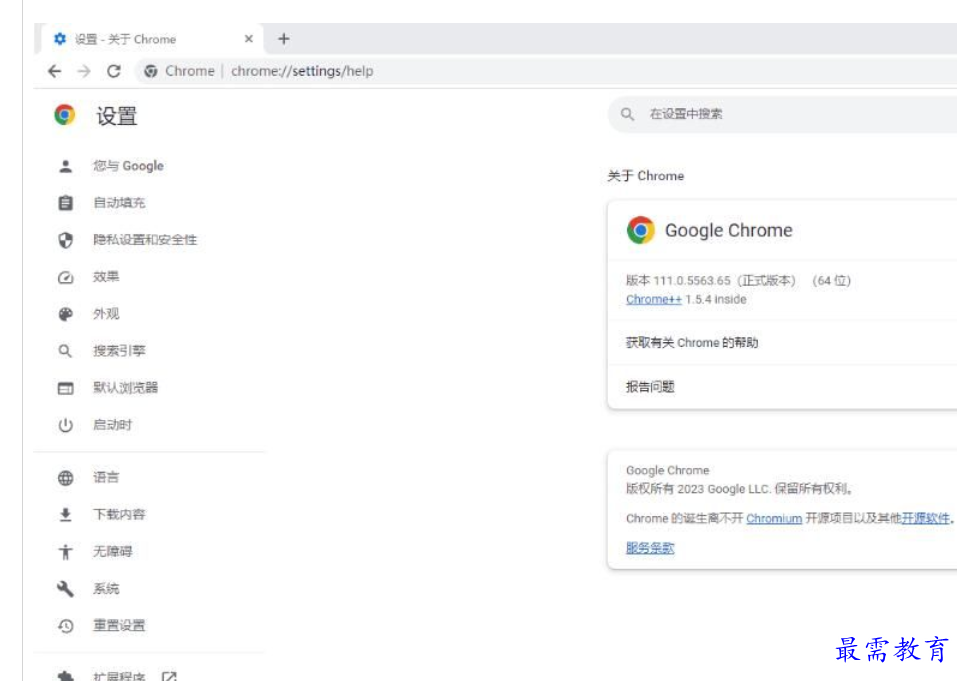Click the magnifier icon for 搜索引擎
The width and height of the screenshot is (957, 681).
[65, 351]
